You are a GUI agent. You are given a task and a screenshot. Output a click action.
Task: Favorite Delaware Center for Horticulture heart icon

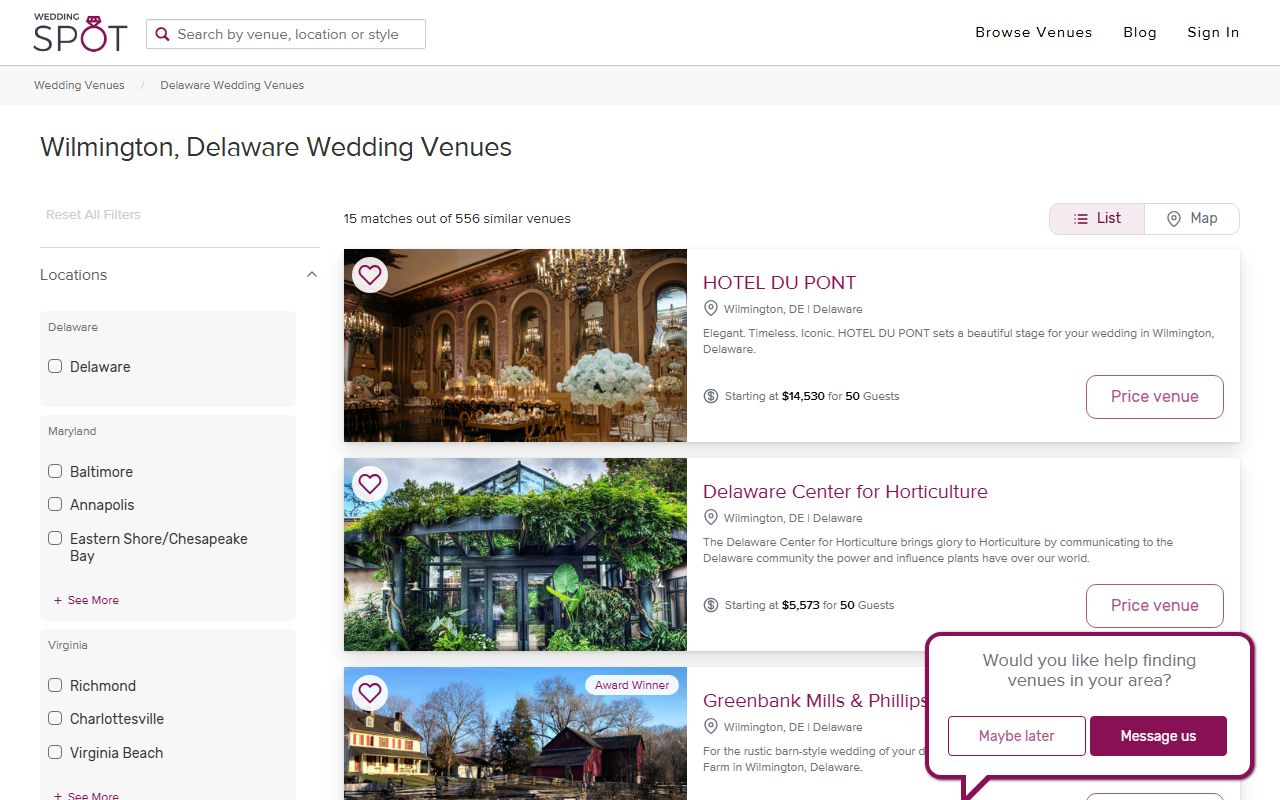pos(370,483)
